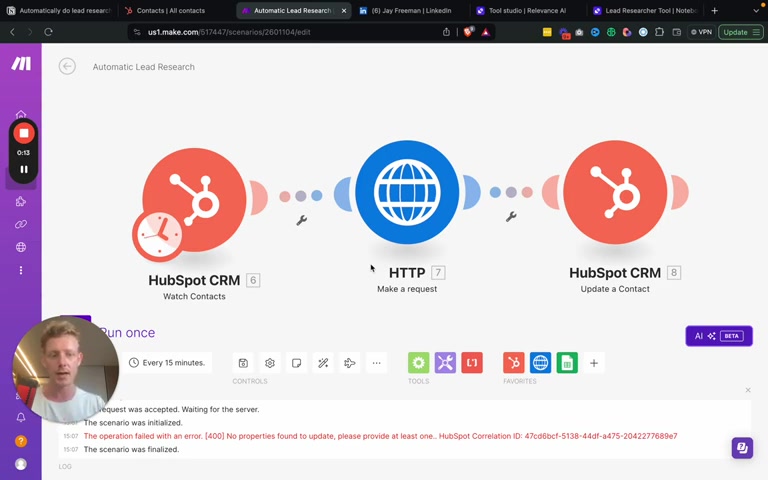Switch to Lead Researcher Tool tab
Image resolution: width=768 pixels, height=480 pixels.
coord(645,10)
